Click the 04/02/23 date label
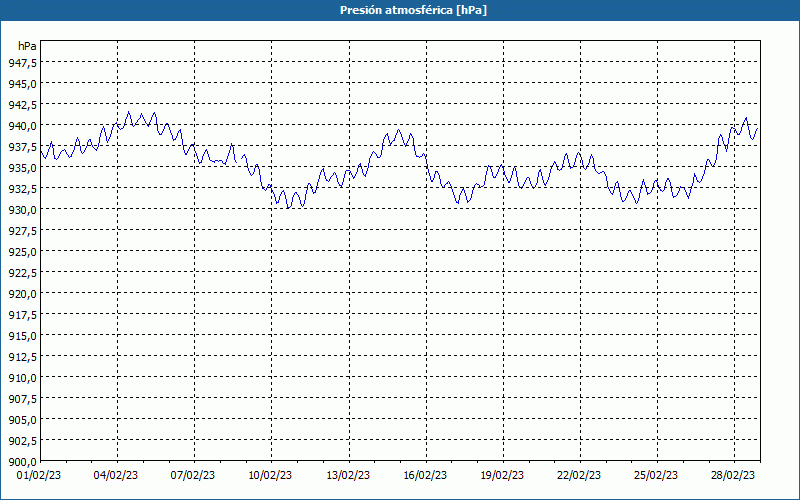800x500 pixels. click(x=116, y=476)
